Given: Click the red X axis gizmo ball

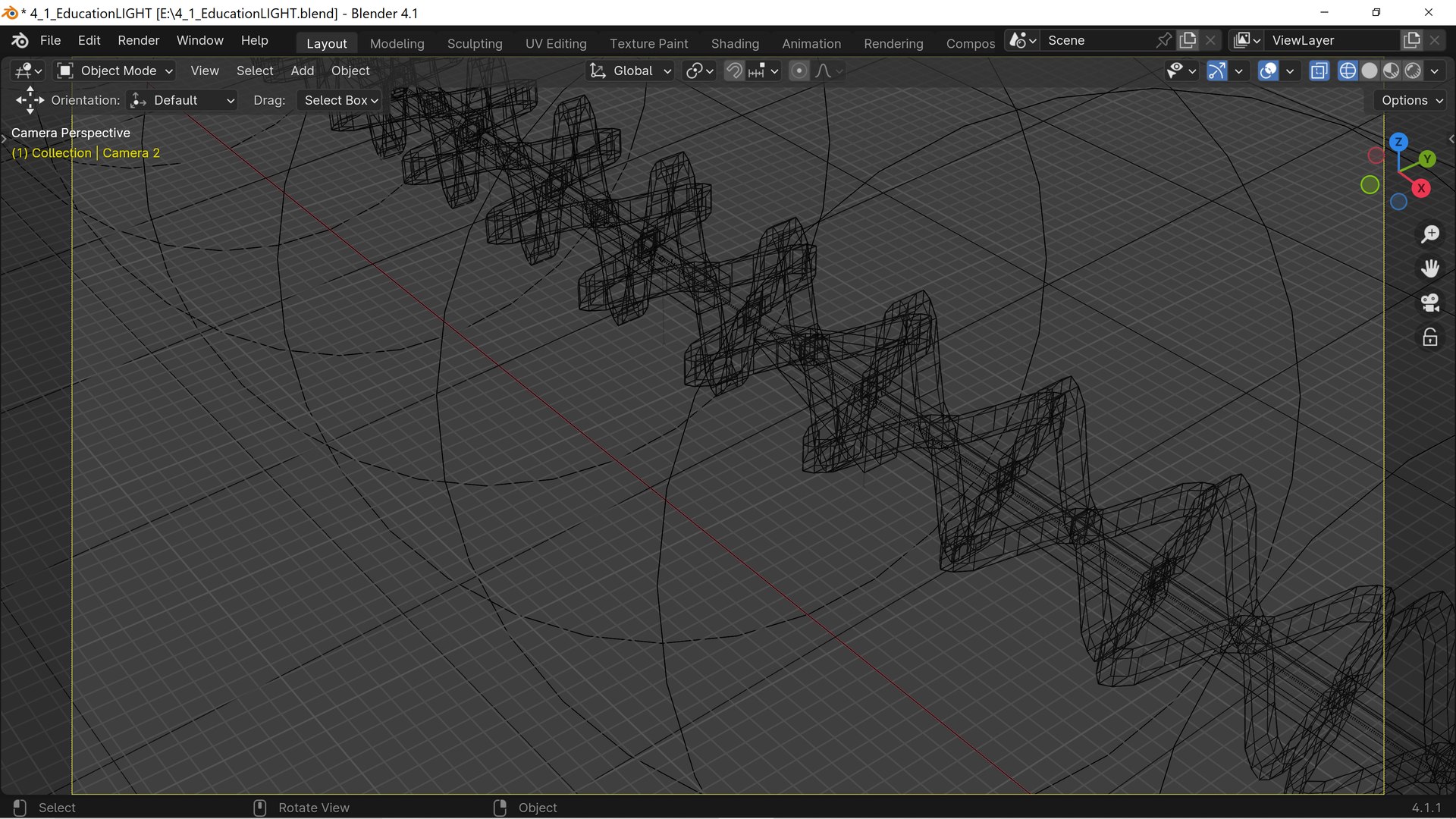Looking at the screenshot, I should 1421,188.
